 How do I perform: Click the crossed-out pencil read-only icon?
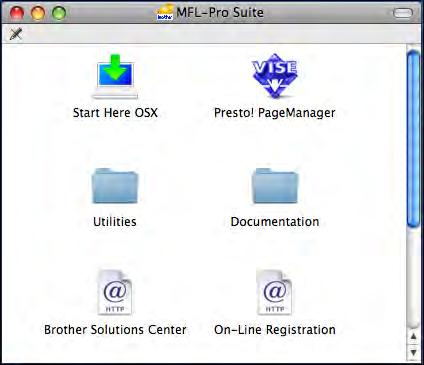click(16, 34)
